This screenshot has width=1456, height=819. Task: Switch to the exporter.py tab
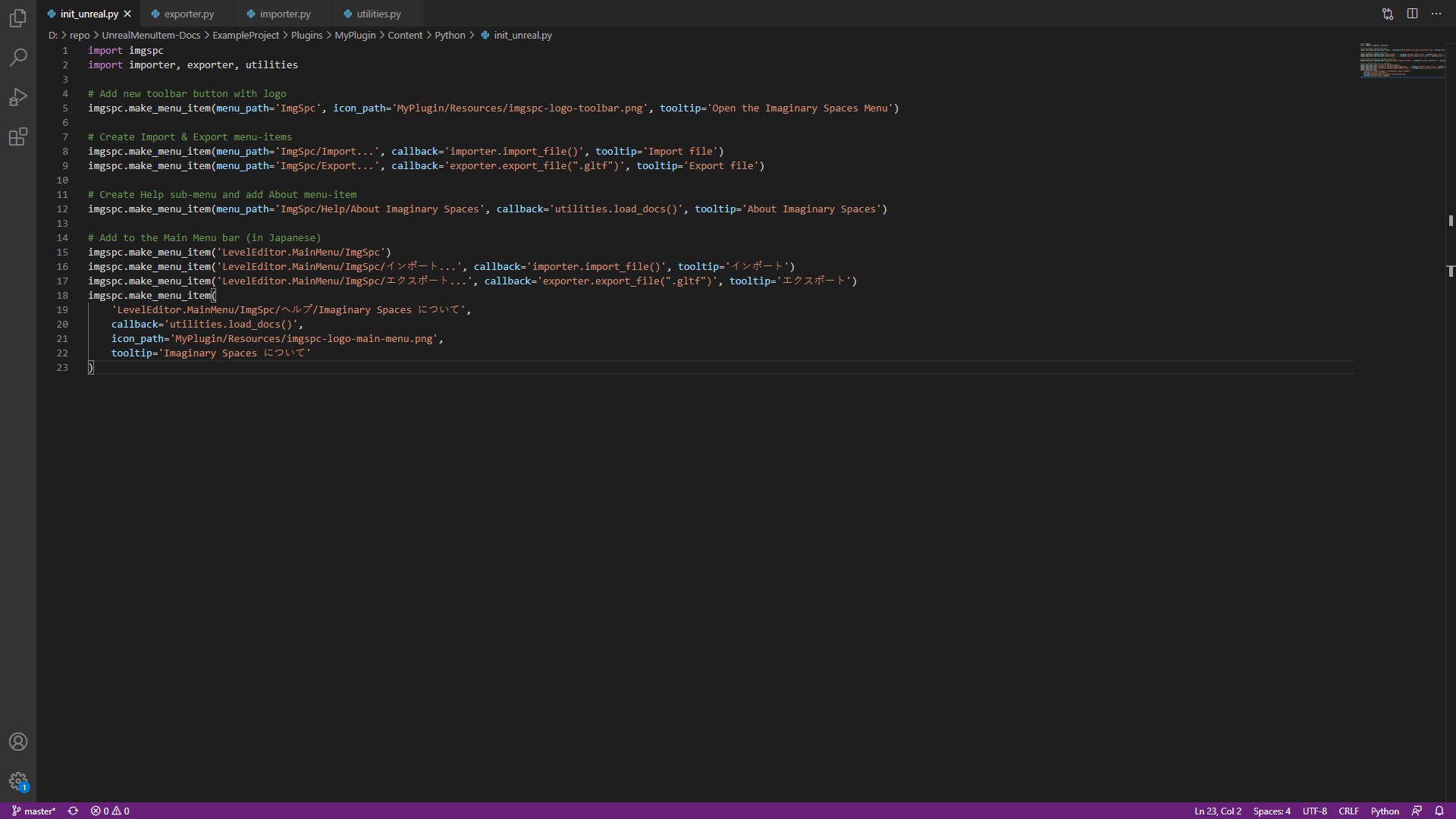tap(188, 14)
